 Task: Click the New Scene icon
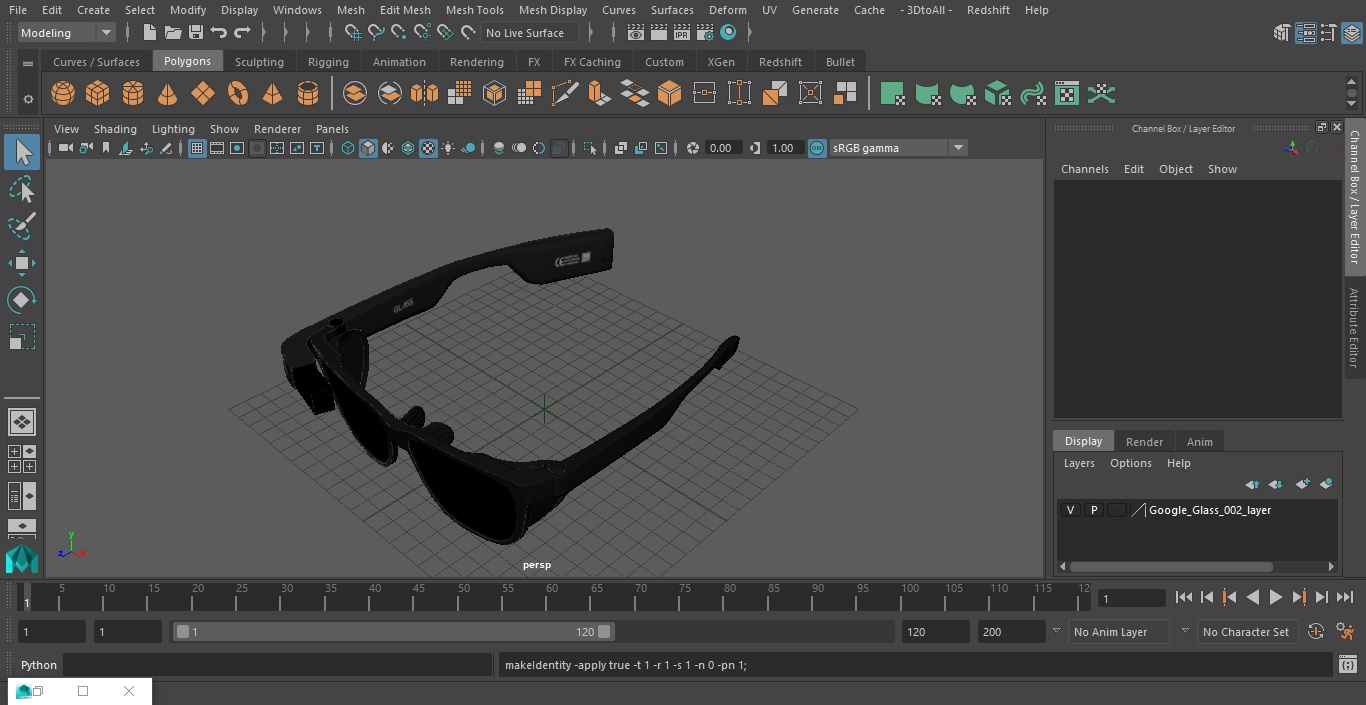coord(149,33)
